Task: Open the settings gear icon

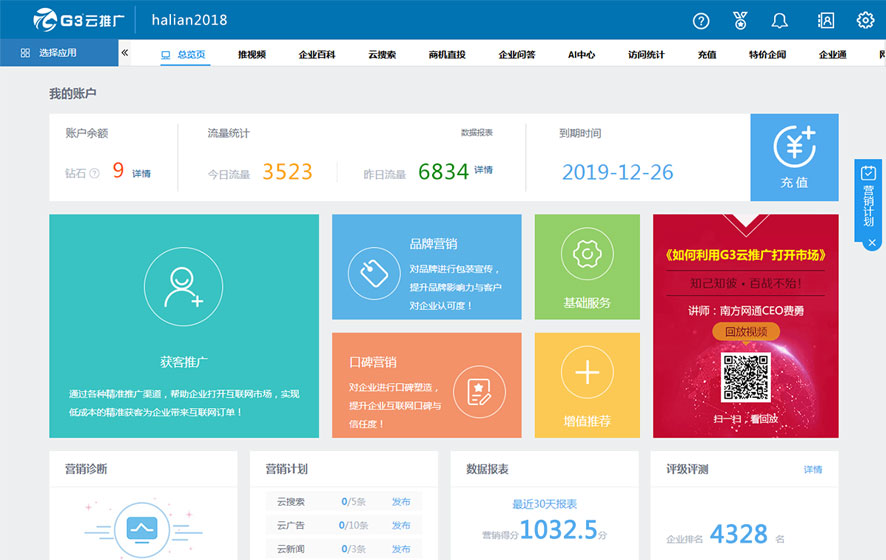Action: tap(865, 20)
